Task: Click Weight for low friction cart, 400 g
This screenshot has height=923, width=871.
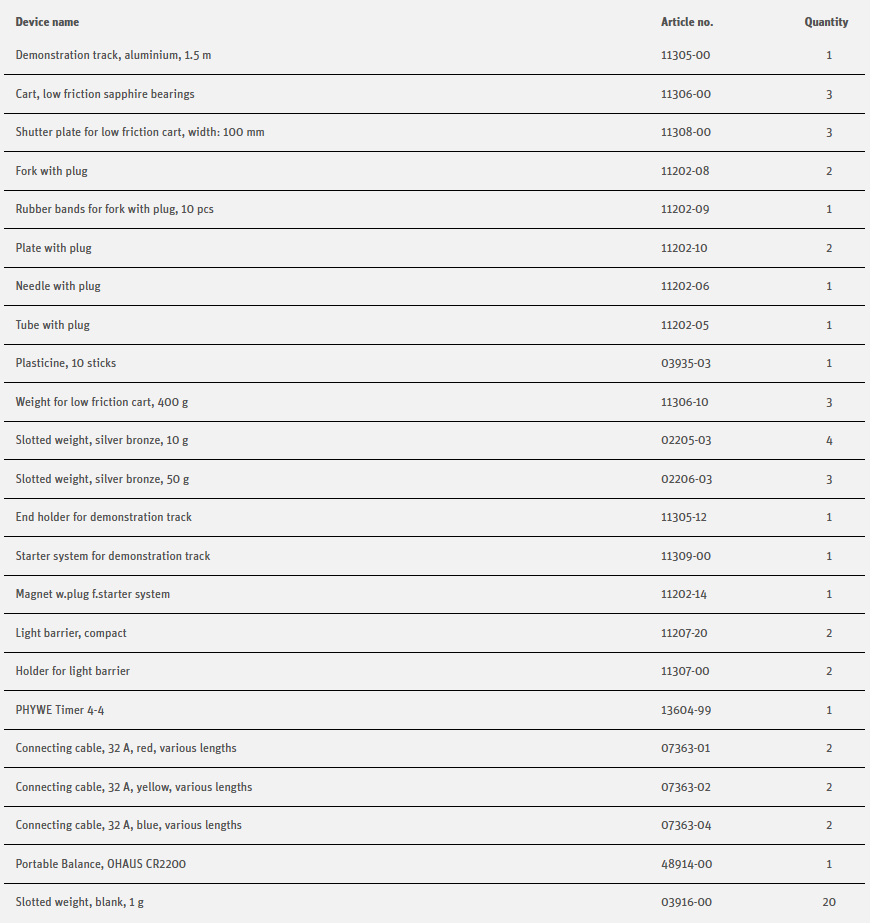Action: click(103, 402)
